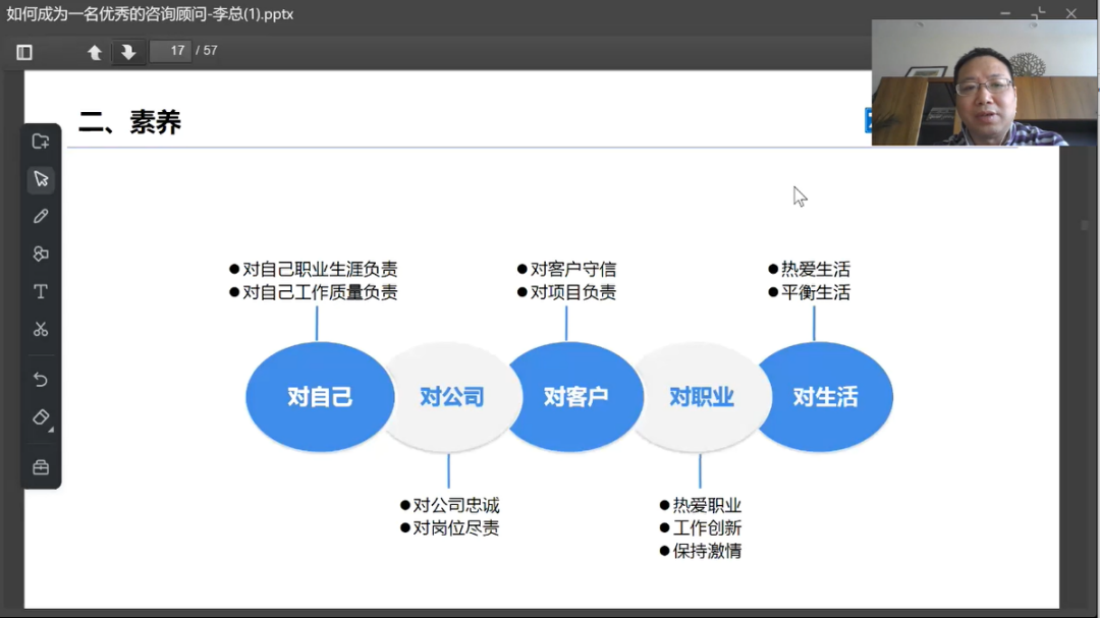The height and width of the screenshot is (618, 1100).
Task: Select the Text tool
Action: tap(41, 291)
